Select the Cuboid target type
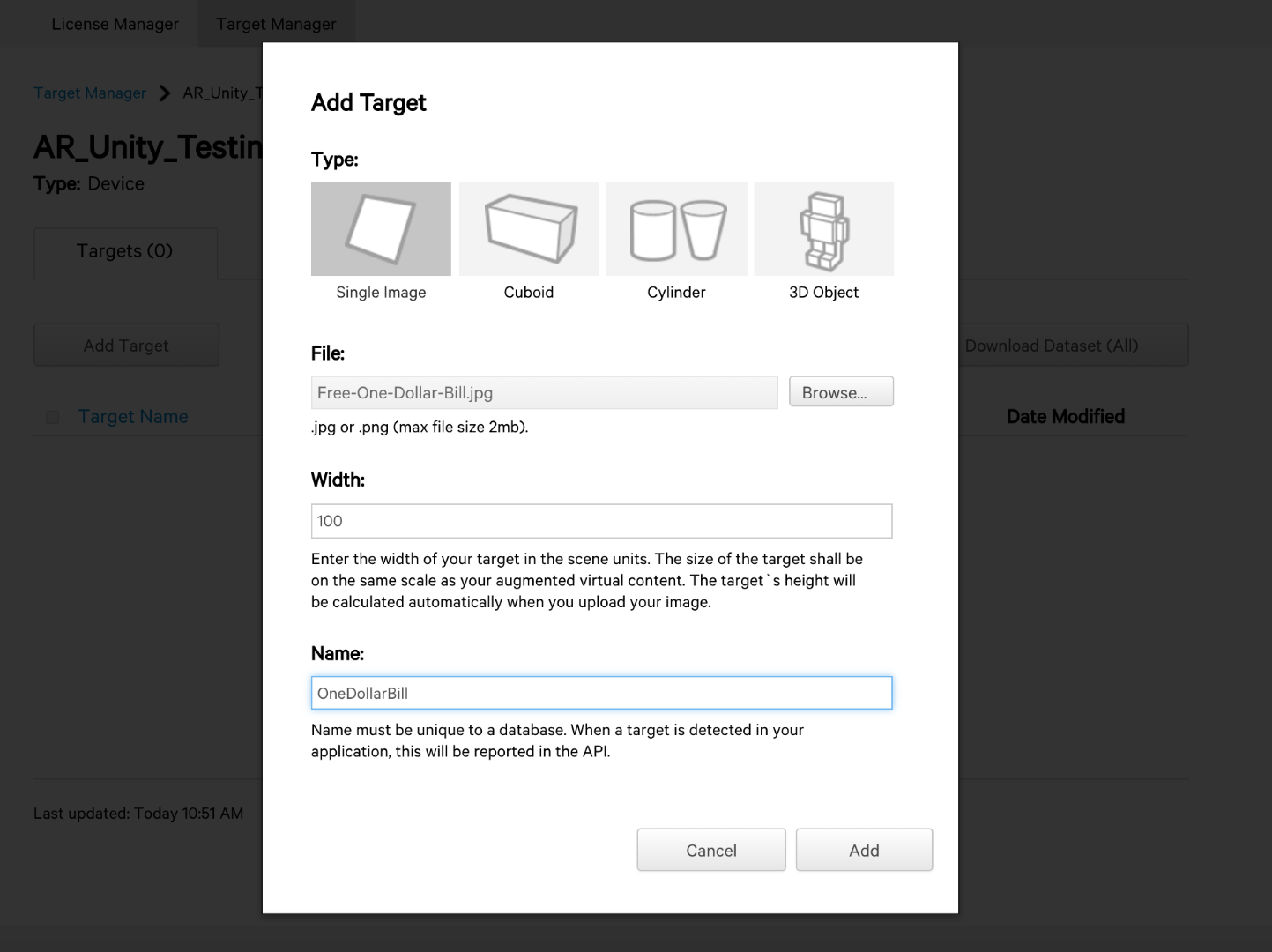Viewport: 1272px width, 952px height. pos(528,228)
